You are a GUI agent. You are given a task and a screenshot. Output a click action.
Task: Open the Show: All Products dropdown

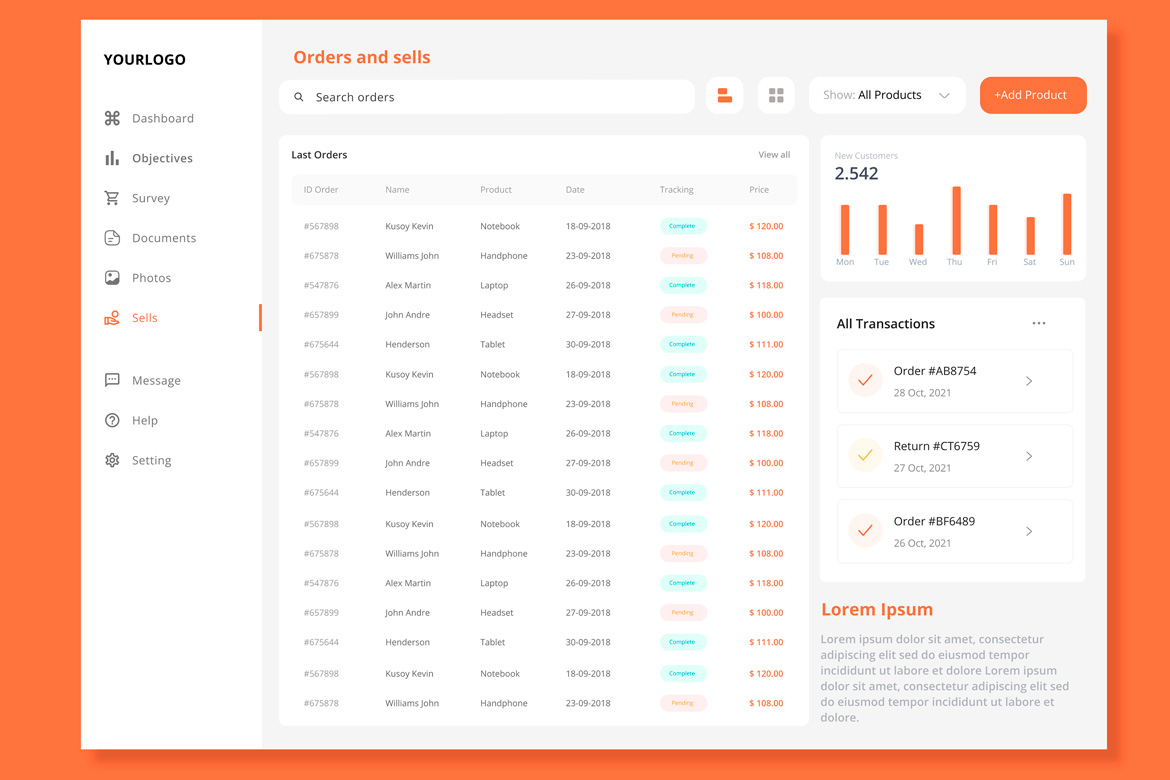pyautogui.click(x=886, y=95)
